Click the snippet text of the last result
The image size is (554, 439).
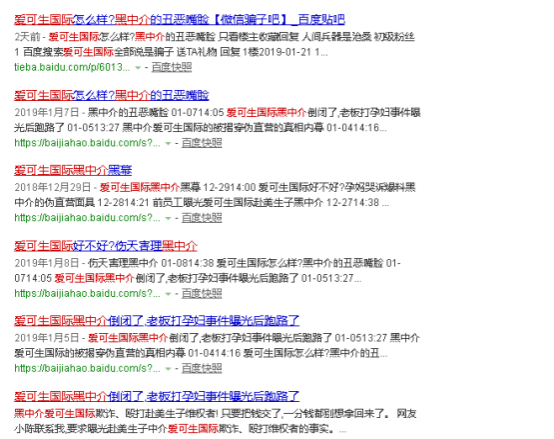[x=216, y=421]
